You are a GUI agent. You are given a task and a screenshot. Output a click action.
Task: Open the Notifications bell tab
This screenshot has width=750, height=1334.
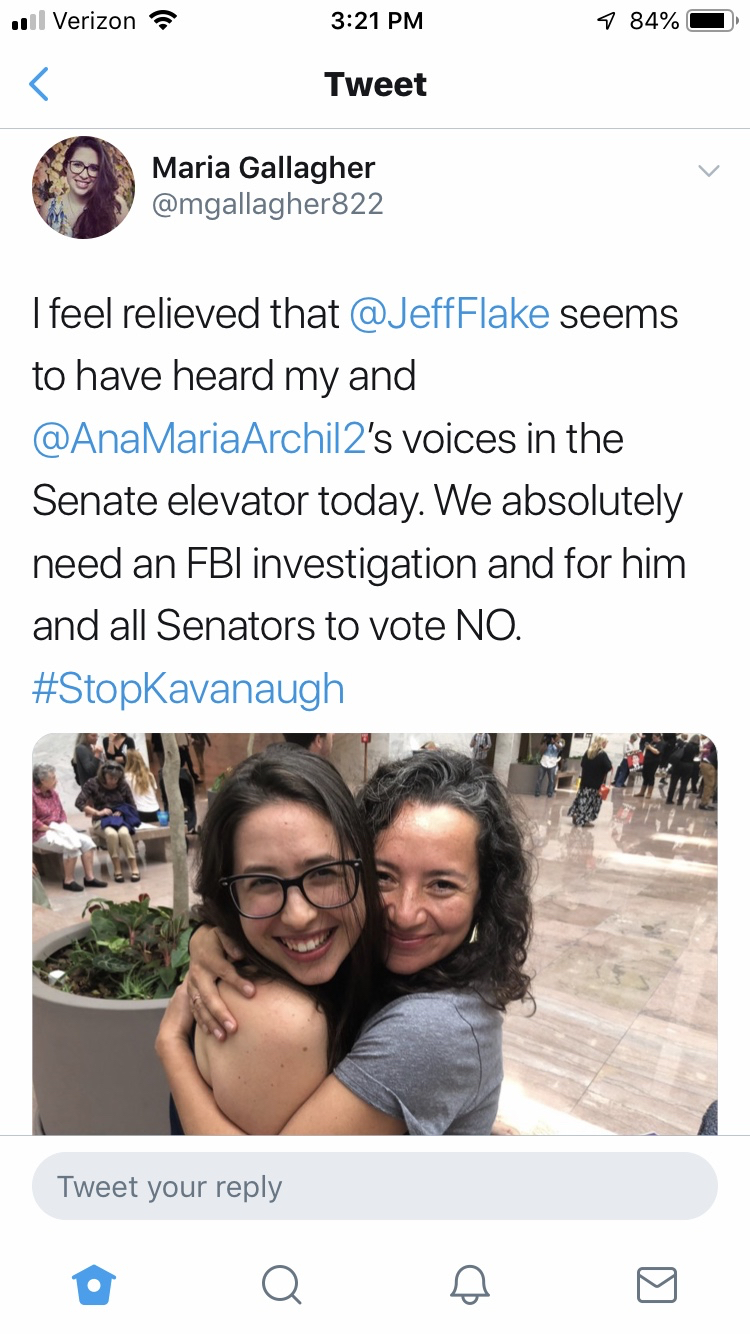pyautogui.click(x=469, y=1284)
